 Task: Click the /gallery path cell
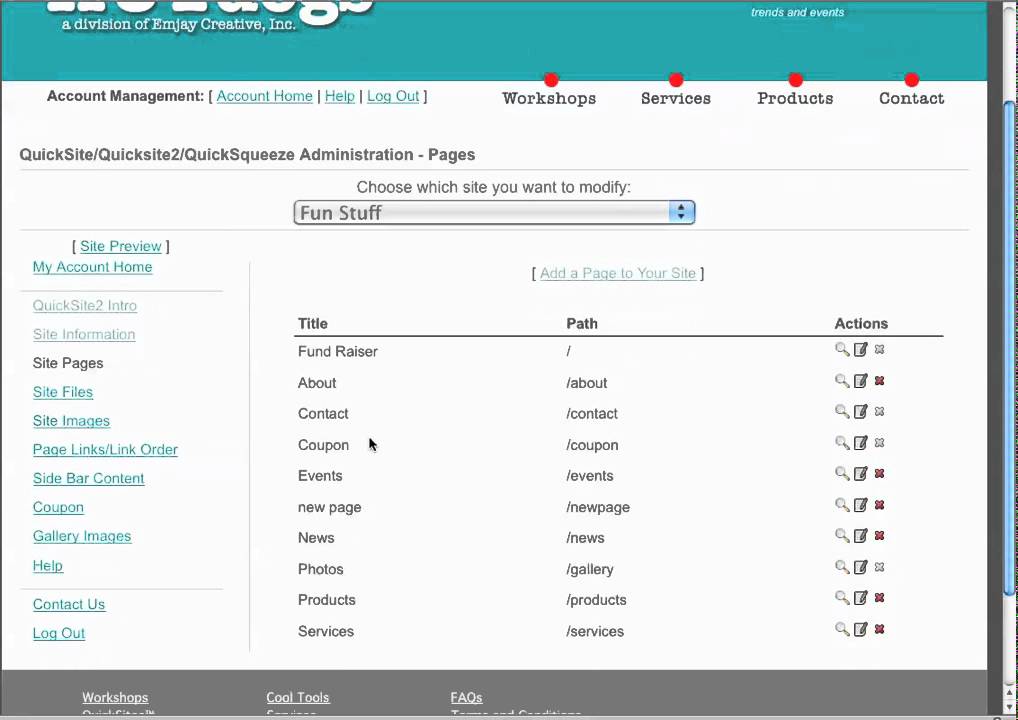click(x=590, y=569)
